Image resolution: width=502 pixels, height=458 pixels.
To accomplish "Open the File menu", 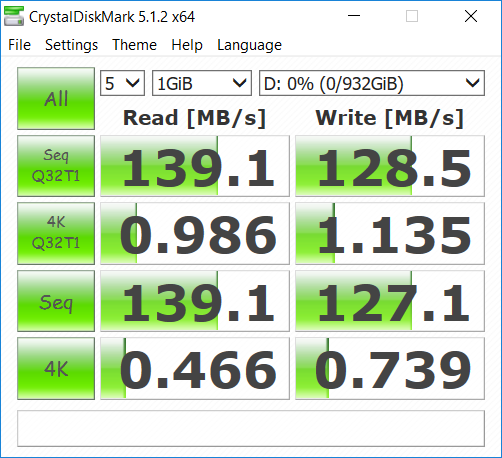I will point(19,45).
